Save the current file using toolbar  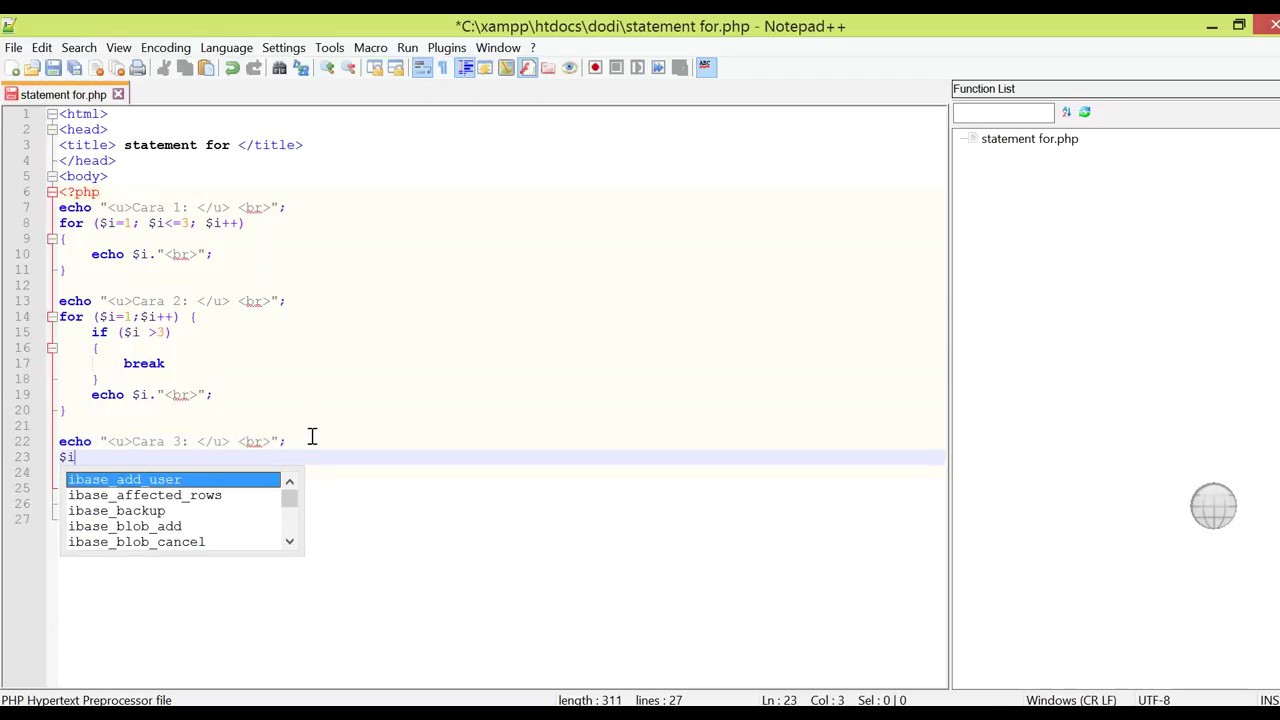coord(54,68)
